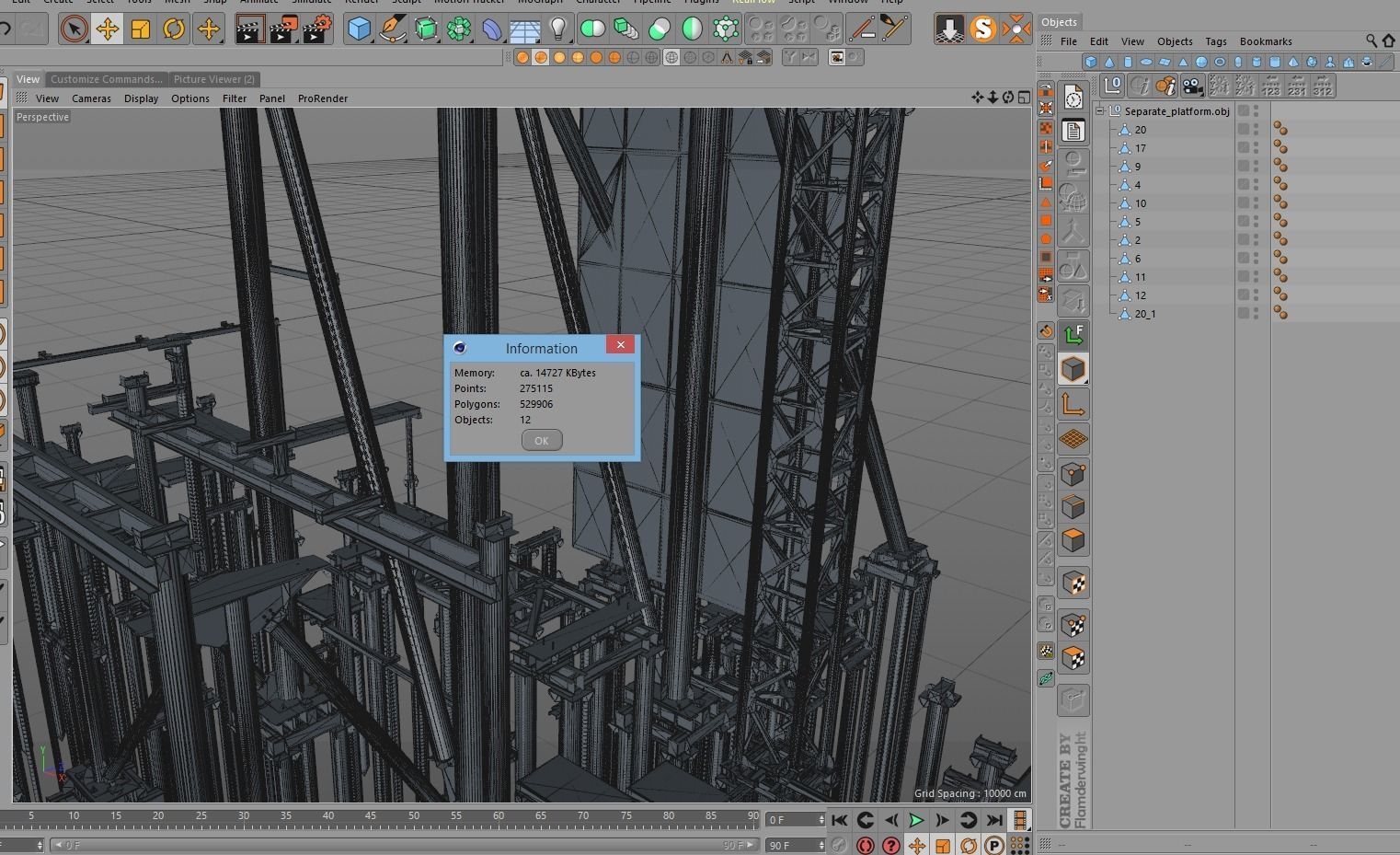This screenshot has width=1400, height=855.
Task: Select the Spline Pen tool
Action: point(393,29)
